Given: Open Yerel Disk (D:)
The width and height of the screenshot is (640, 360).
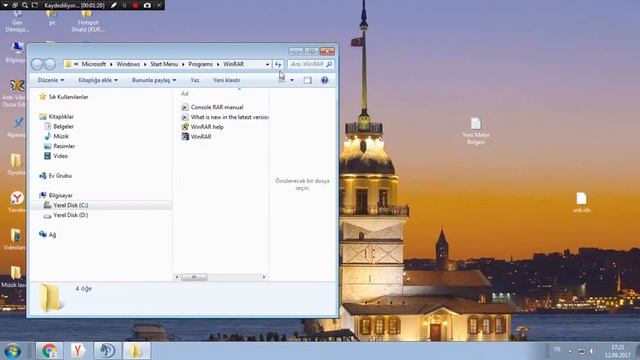Looking at the screenshot, I should point(66,215).
